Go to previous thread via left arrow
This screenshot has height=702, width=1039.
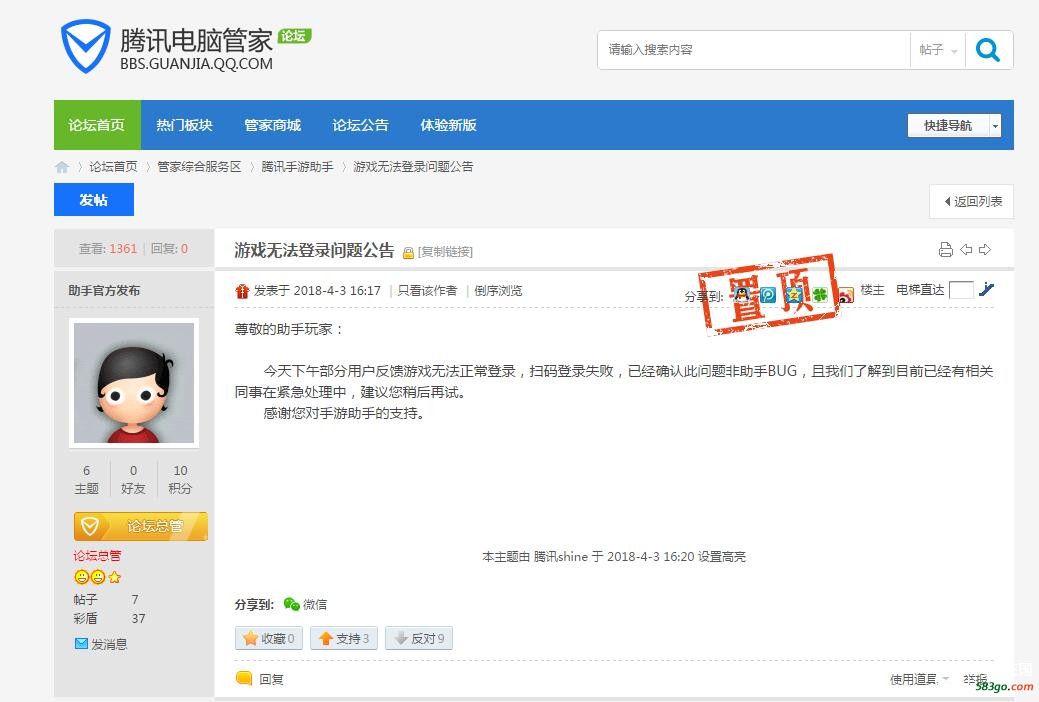click(966, 250)
